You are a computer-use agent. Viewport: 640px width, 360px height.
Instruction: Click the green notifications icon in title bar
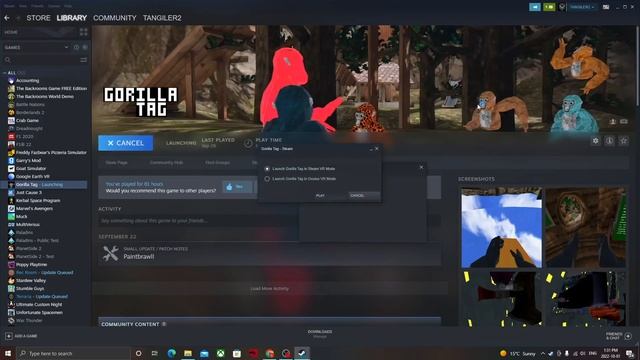tap(549, 7)
